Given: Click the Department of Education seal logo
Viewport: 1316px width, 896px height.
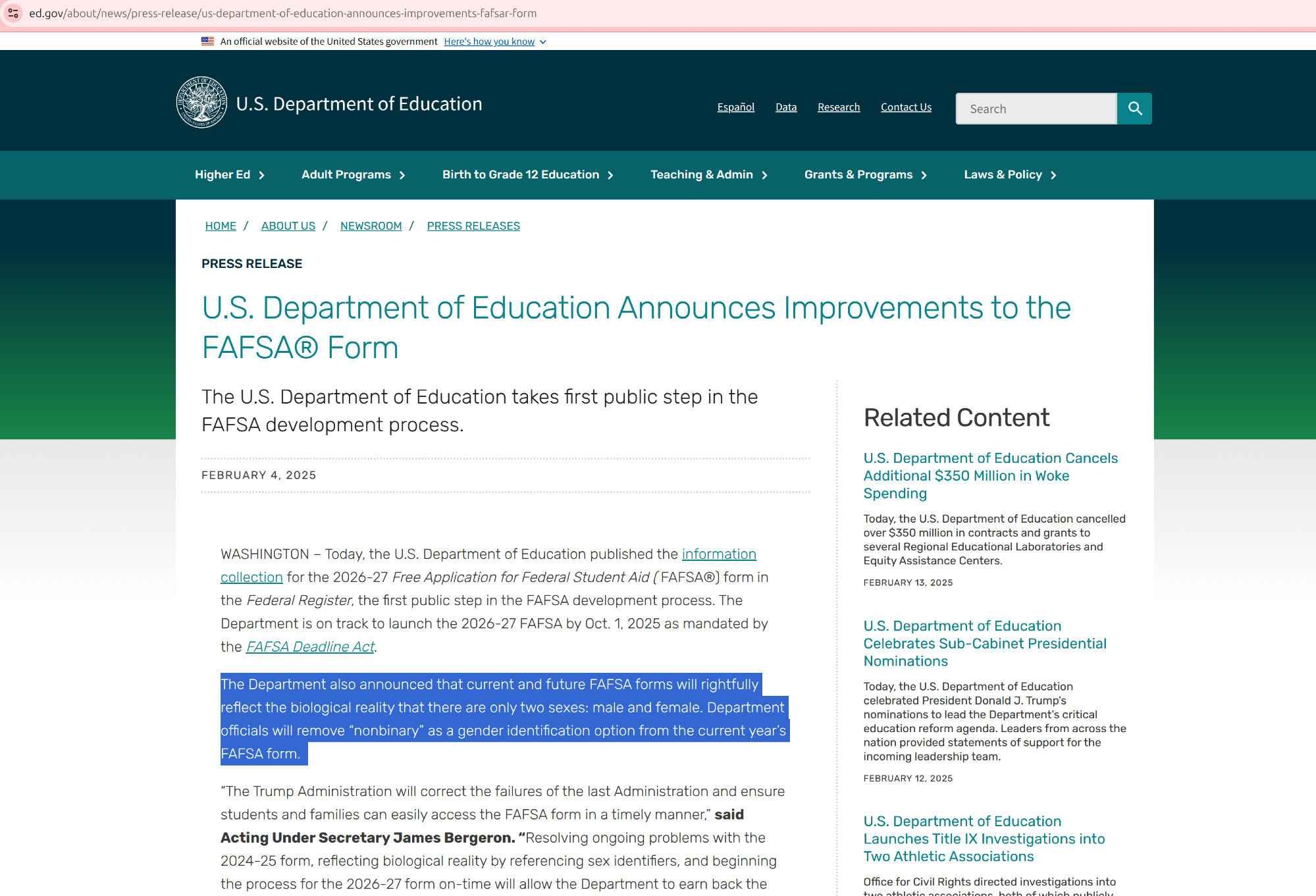Looking at the screenshot, I should coord(201,102).
